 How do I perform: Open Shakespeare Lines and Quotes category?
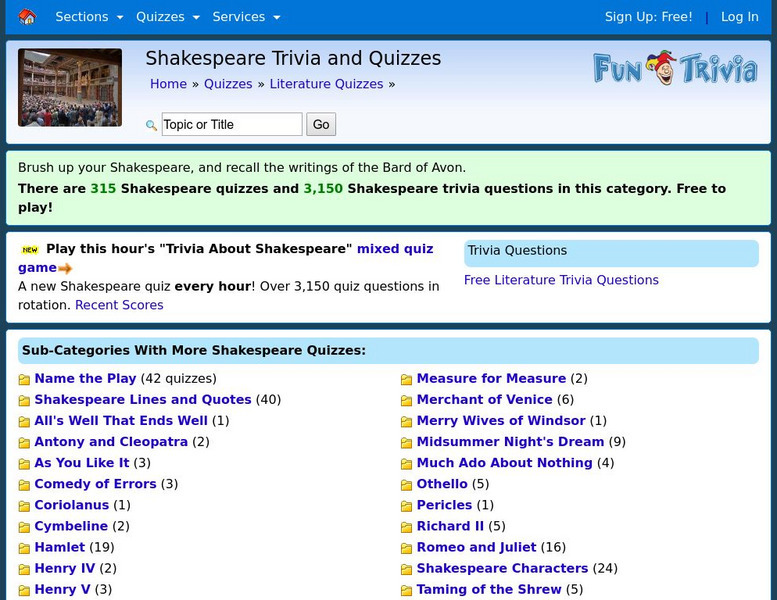[143, 399]
